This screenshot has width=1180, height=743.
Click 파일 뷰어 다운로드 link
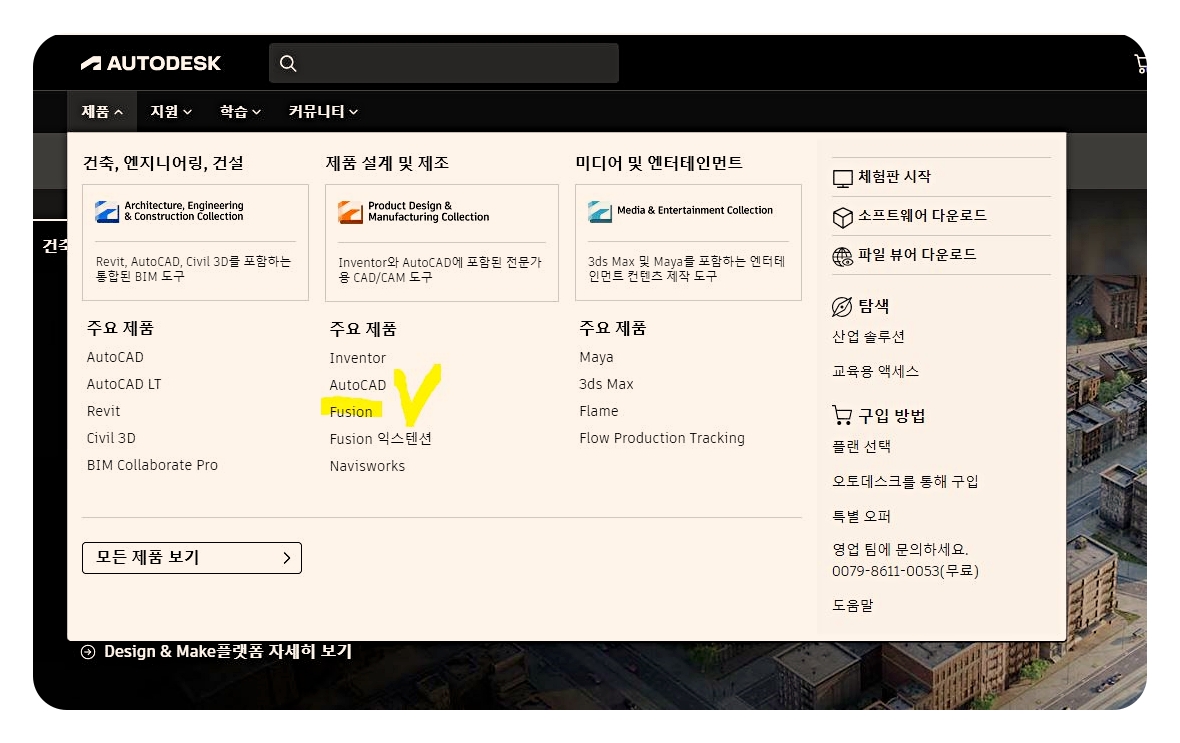(x=917, y=255)
